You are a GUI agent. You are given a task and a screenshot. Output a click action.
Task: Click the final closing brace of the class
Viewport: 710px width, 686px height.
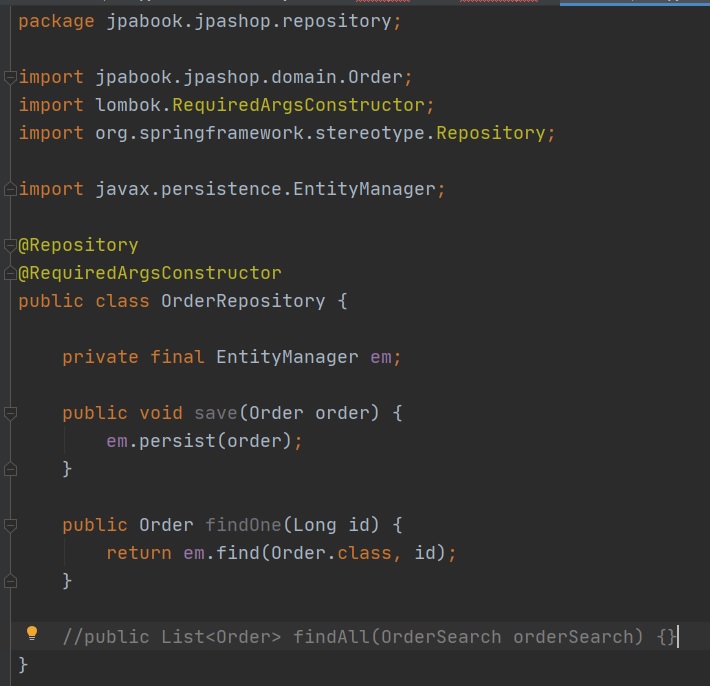point(23,665)
